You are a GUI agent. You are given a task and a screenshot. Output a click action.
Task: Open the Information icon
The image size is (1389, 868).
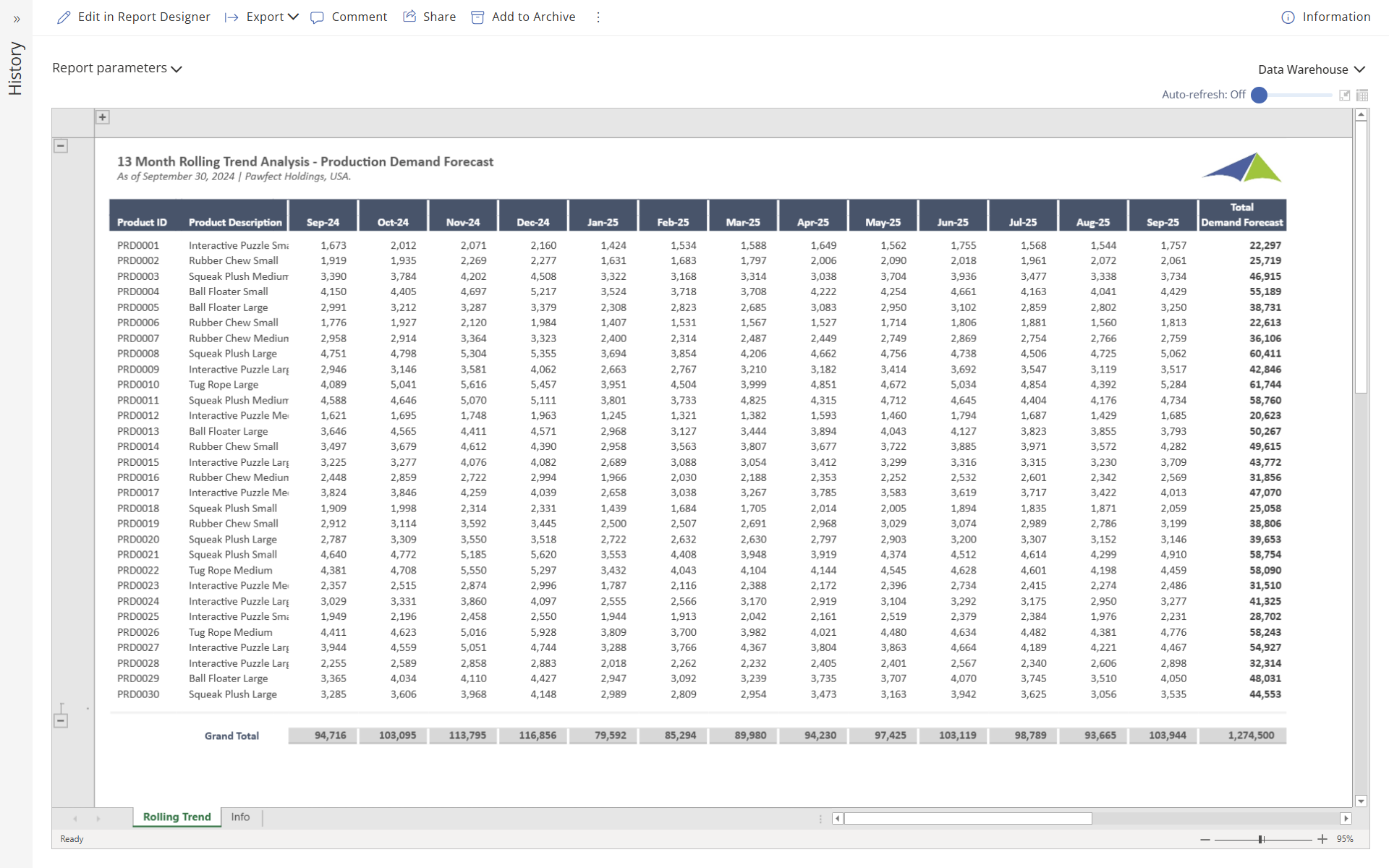tap(1288, 17)
